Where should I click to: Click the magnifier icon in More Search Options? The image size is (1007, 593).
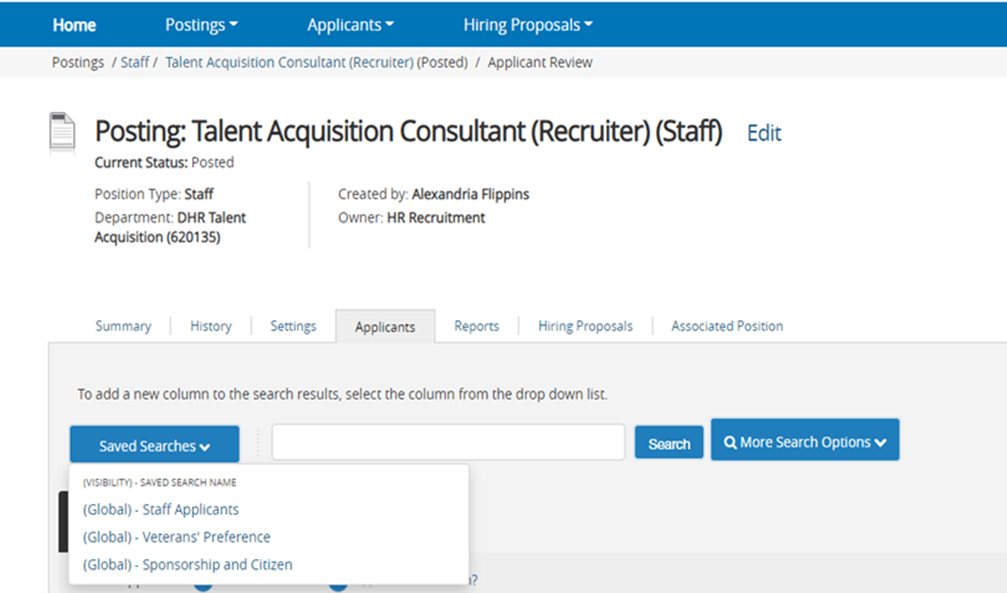(731, 442)
